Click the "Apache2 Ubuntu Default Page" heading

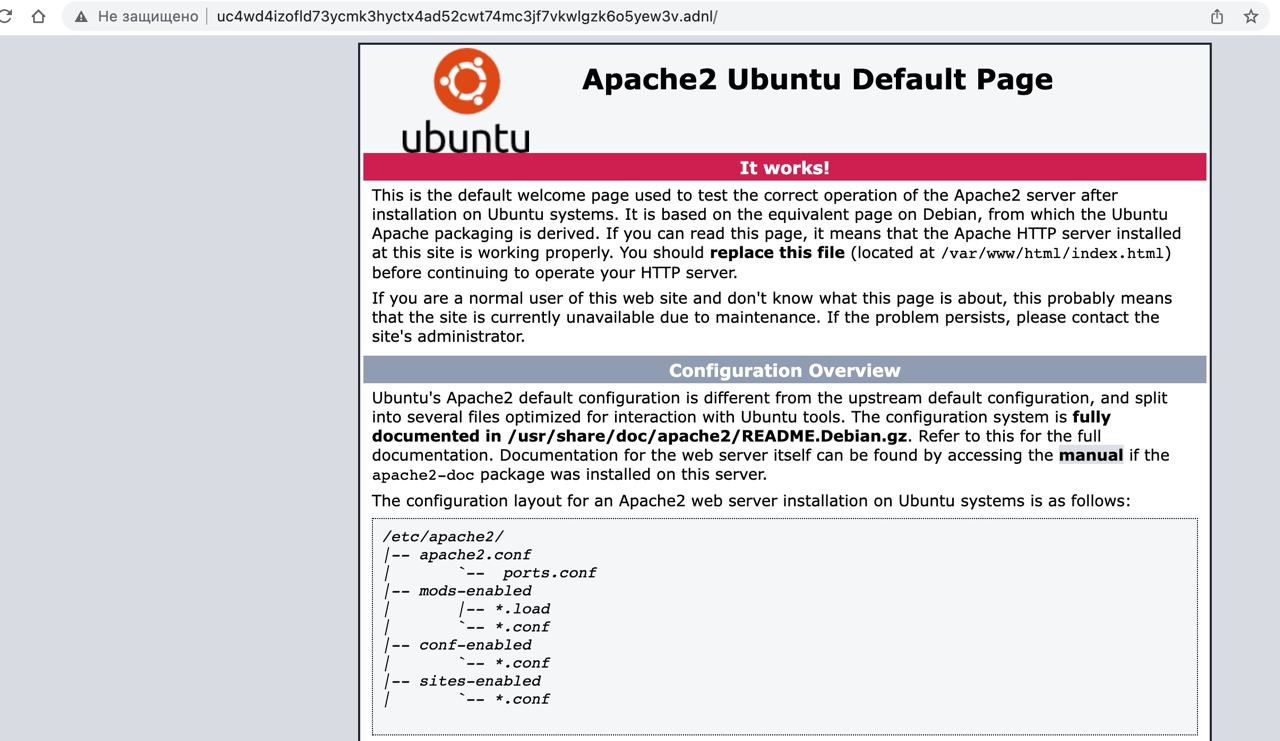coord(817,79)
